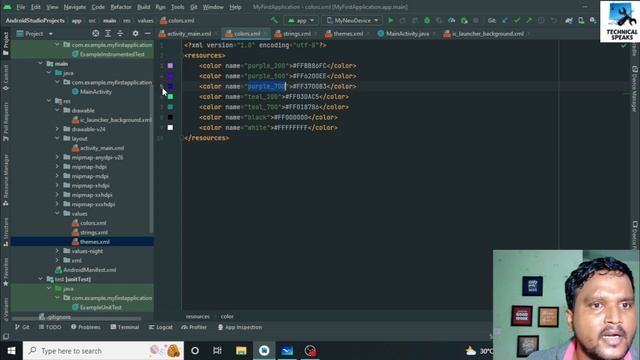Click the Windows search box
Viewport: 640px width, 360px height.
tap(103, 351)
